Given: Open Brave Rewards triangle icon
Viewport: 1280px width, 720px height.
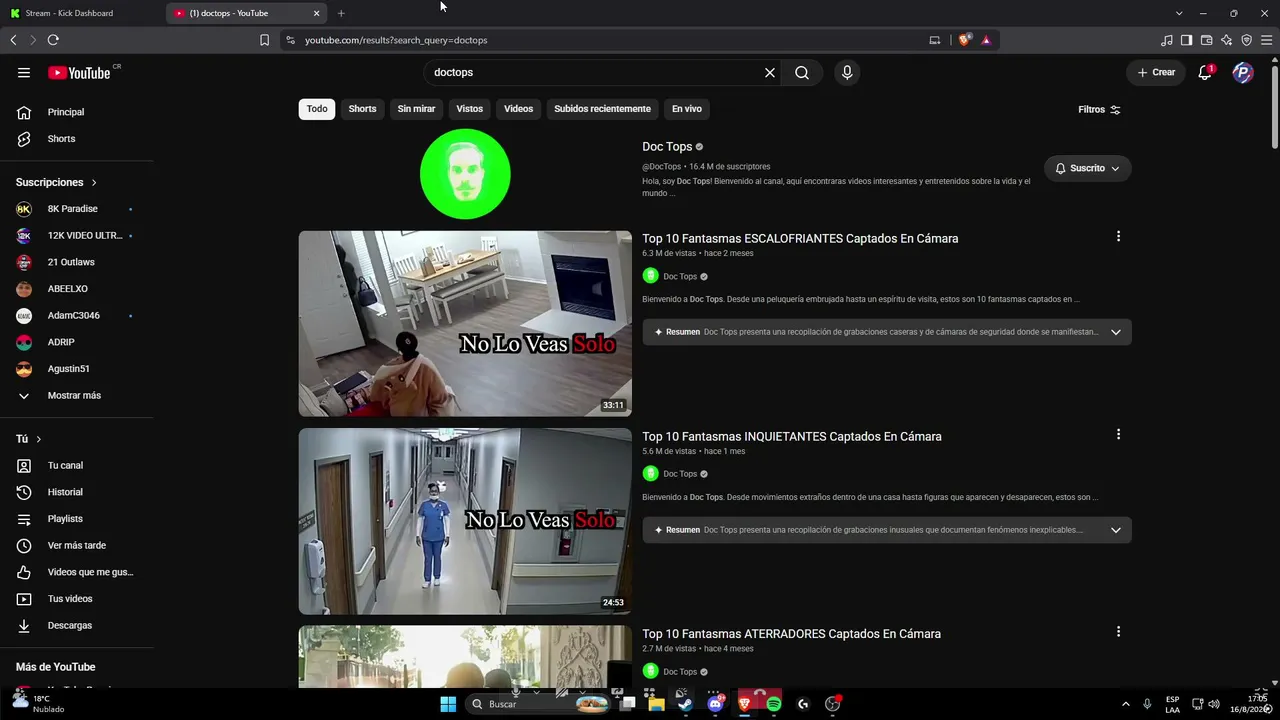Looking at the screenshot, I should (986, 40).
